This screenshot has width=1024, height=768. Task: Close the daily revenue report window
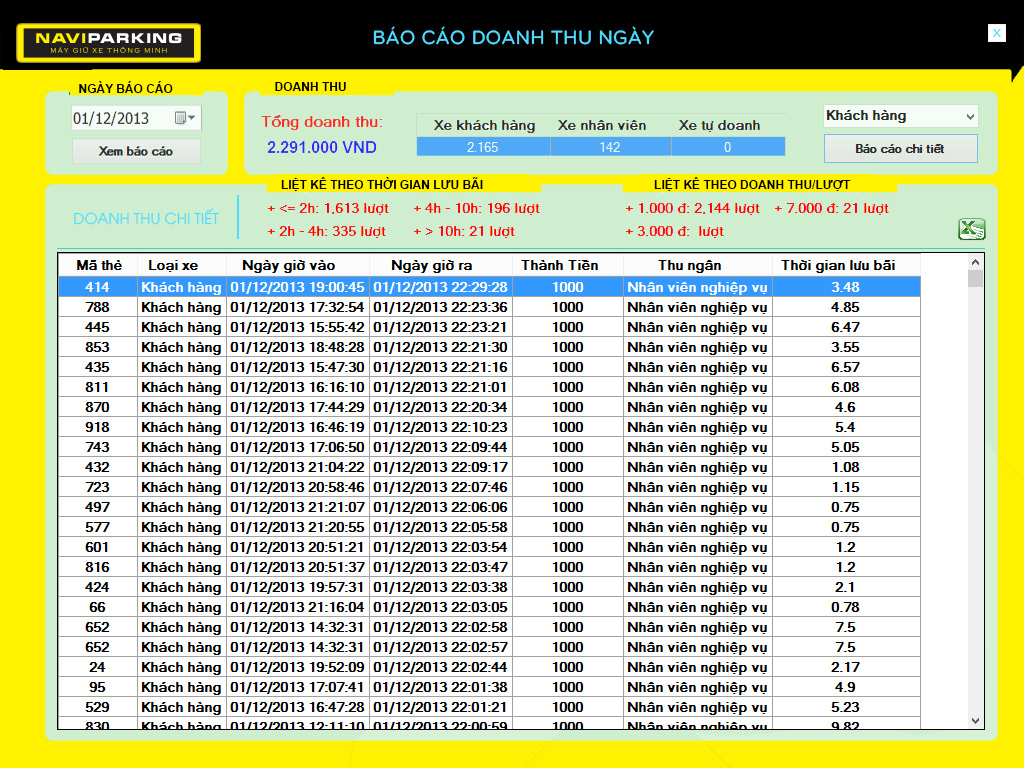click(x=996, y=33)
